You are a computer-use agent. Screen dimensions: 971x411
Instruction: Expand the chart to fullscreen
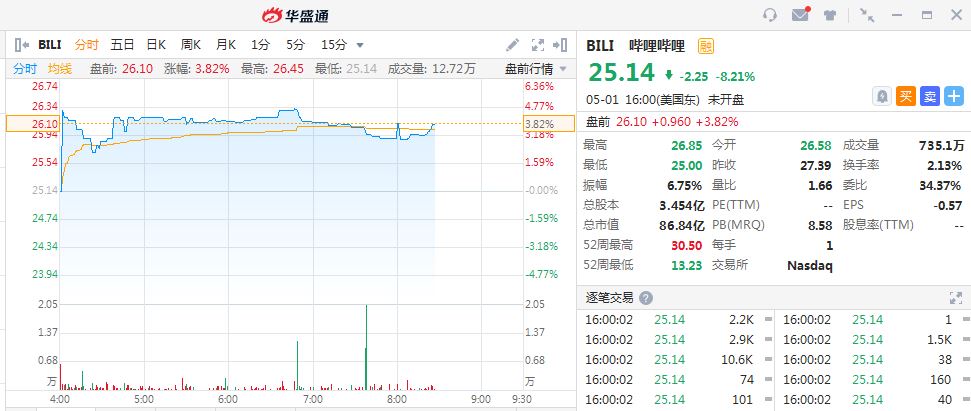pos(537,45)
